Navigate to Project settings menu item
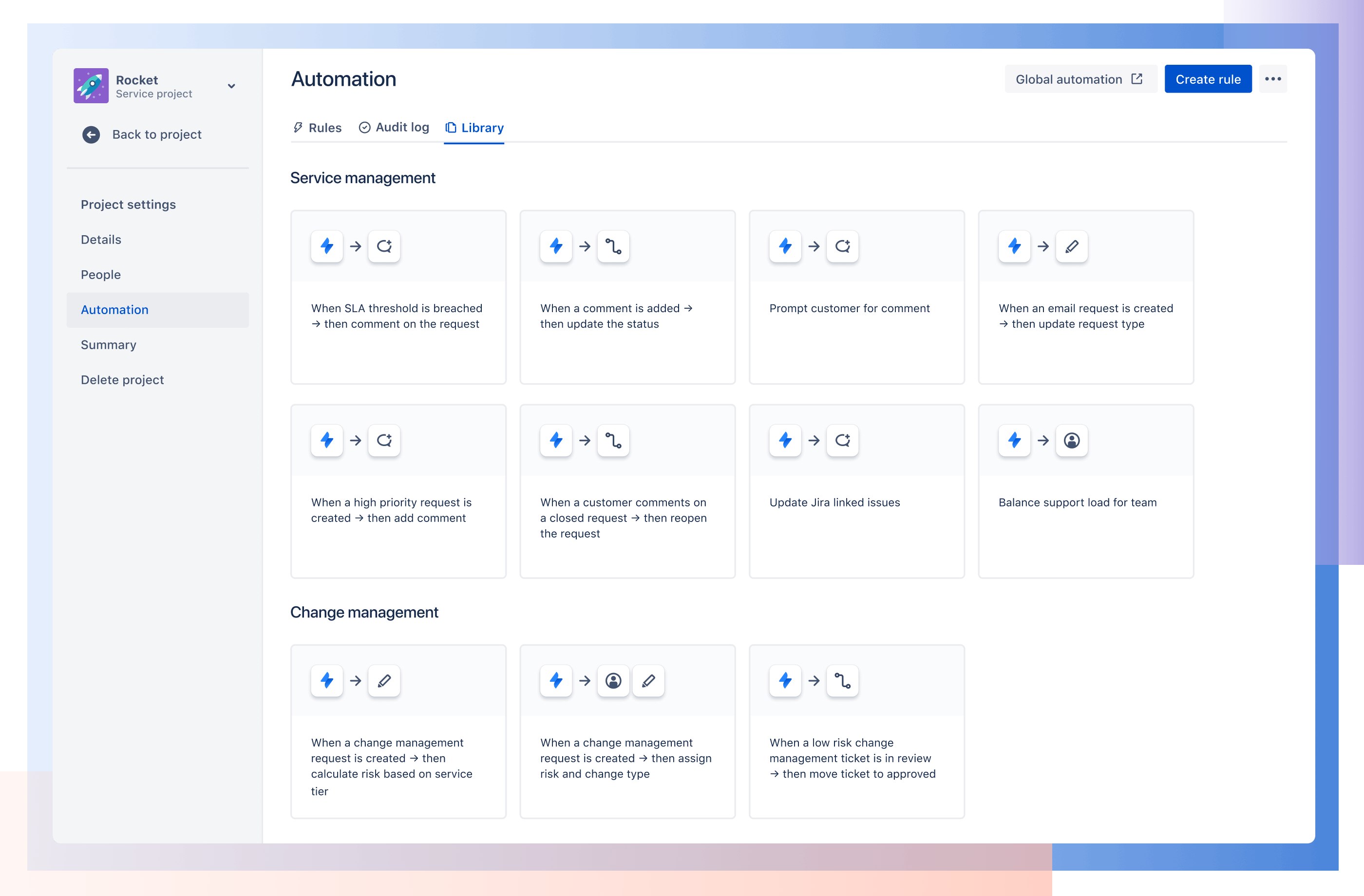Viewport: 1364px width, 896px height. coord(128,204)
